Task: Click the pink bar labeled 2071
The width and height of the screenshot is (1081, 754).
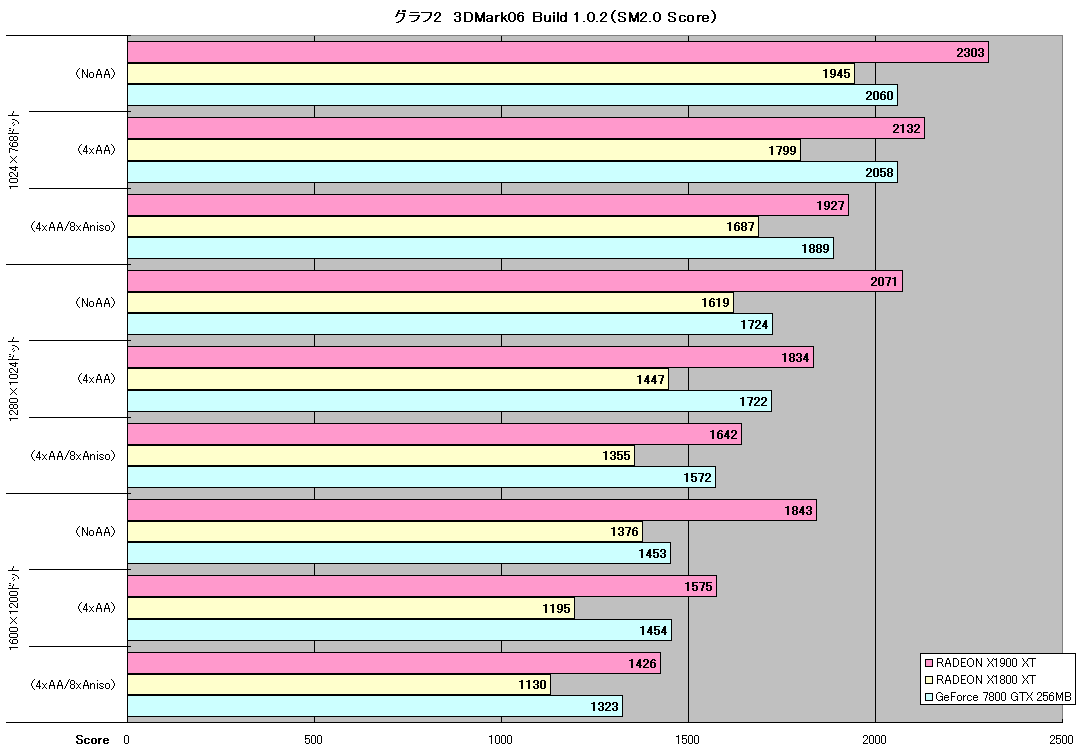Action: point(515,281)
